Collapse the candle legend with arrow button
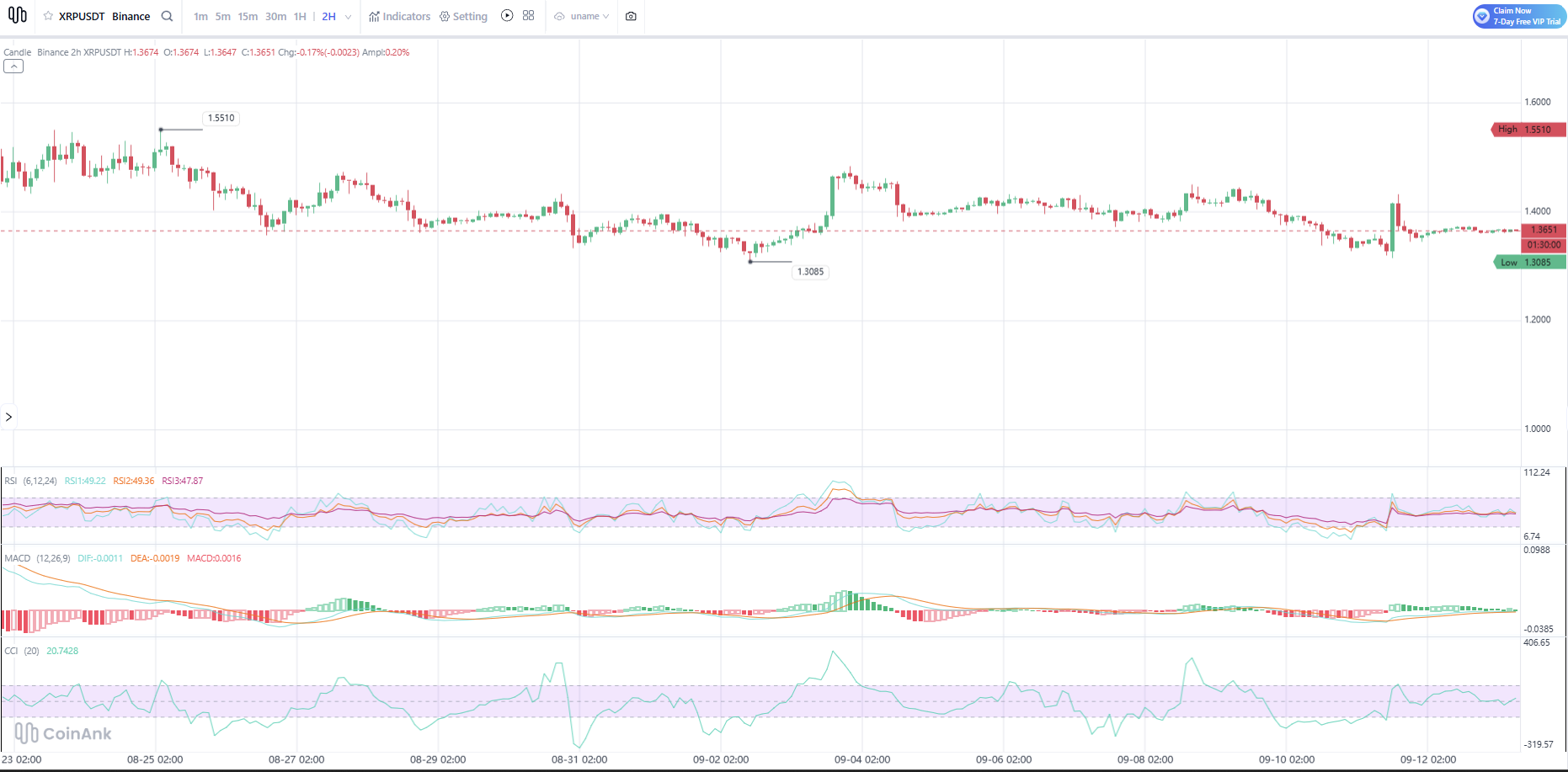The image size is (1568, 772). [13, 67]
